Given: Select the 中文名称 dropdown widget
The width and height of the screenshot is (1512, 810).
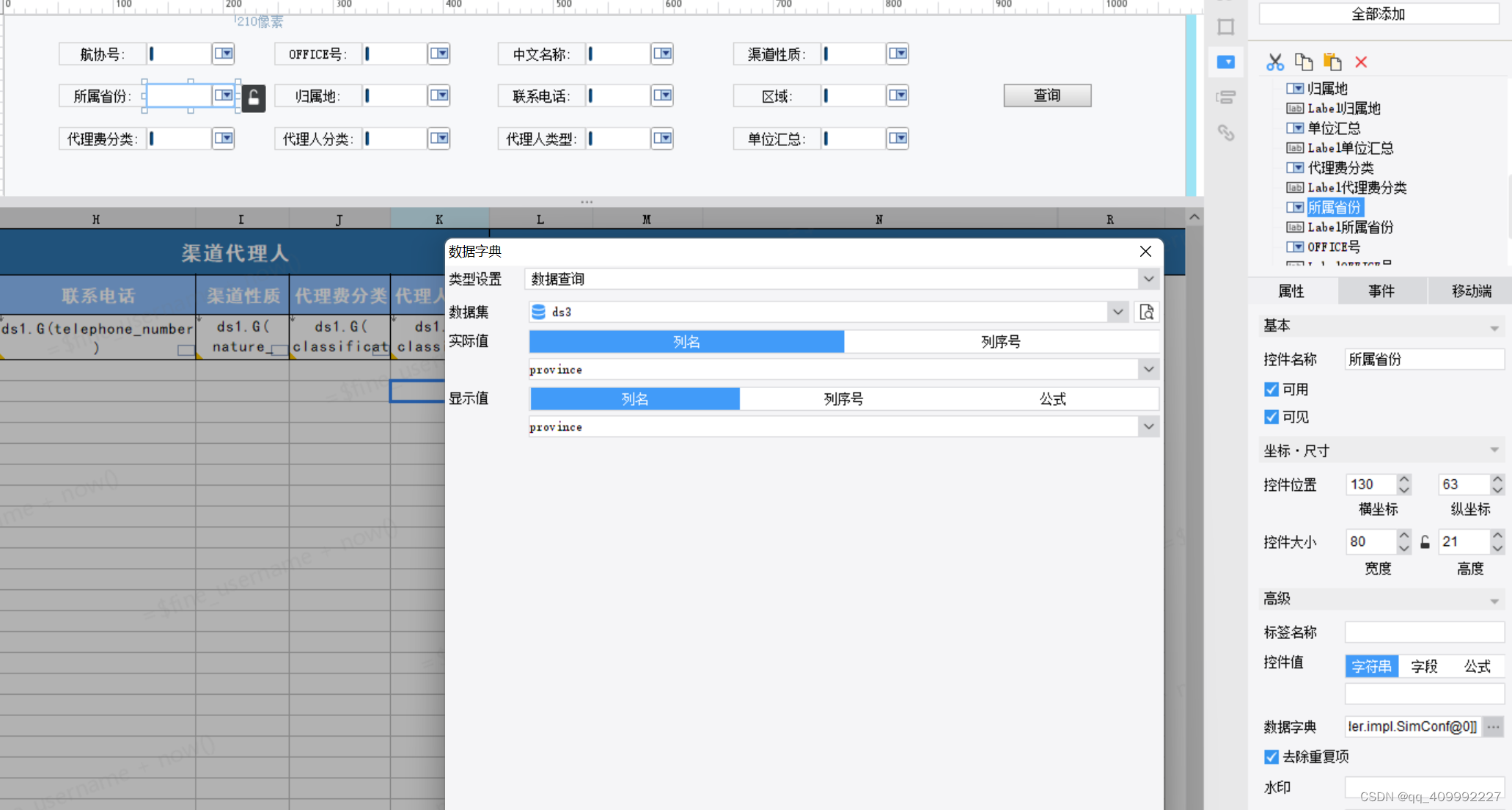Looking at the screenshot, I should pos(630,54).
